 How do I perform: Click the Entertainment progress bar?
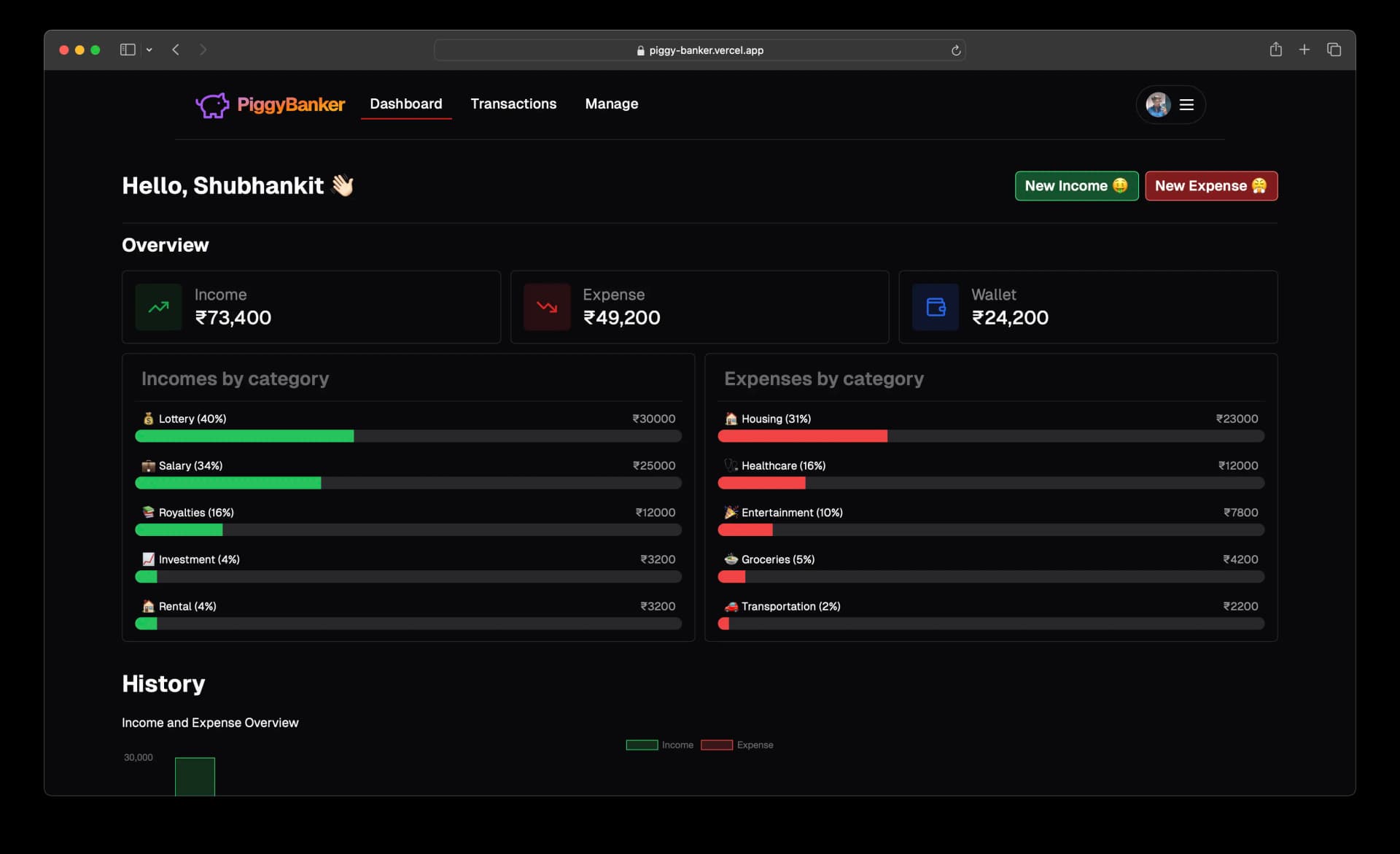(991, 529)
